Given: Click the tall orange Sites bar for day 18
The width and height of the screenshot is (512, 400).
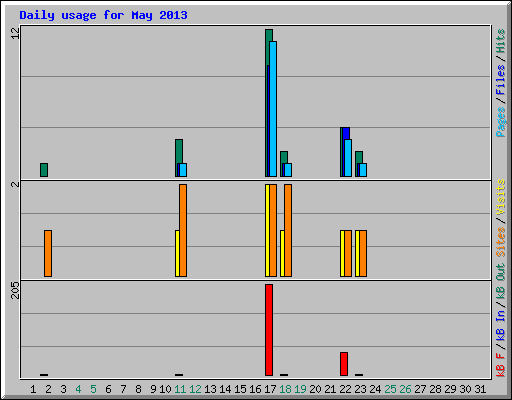Looking at the screenshot, I should (x=288, y=230).
